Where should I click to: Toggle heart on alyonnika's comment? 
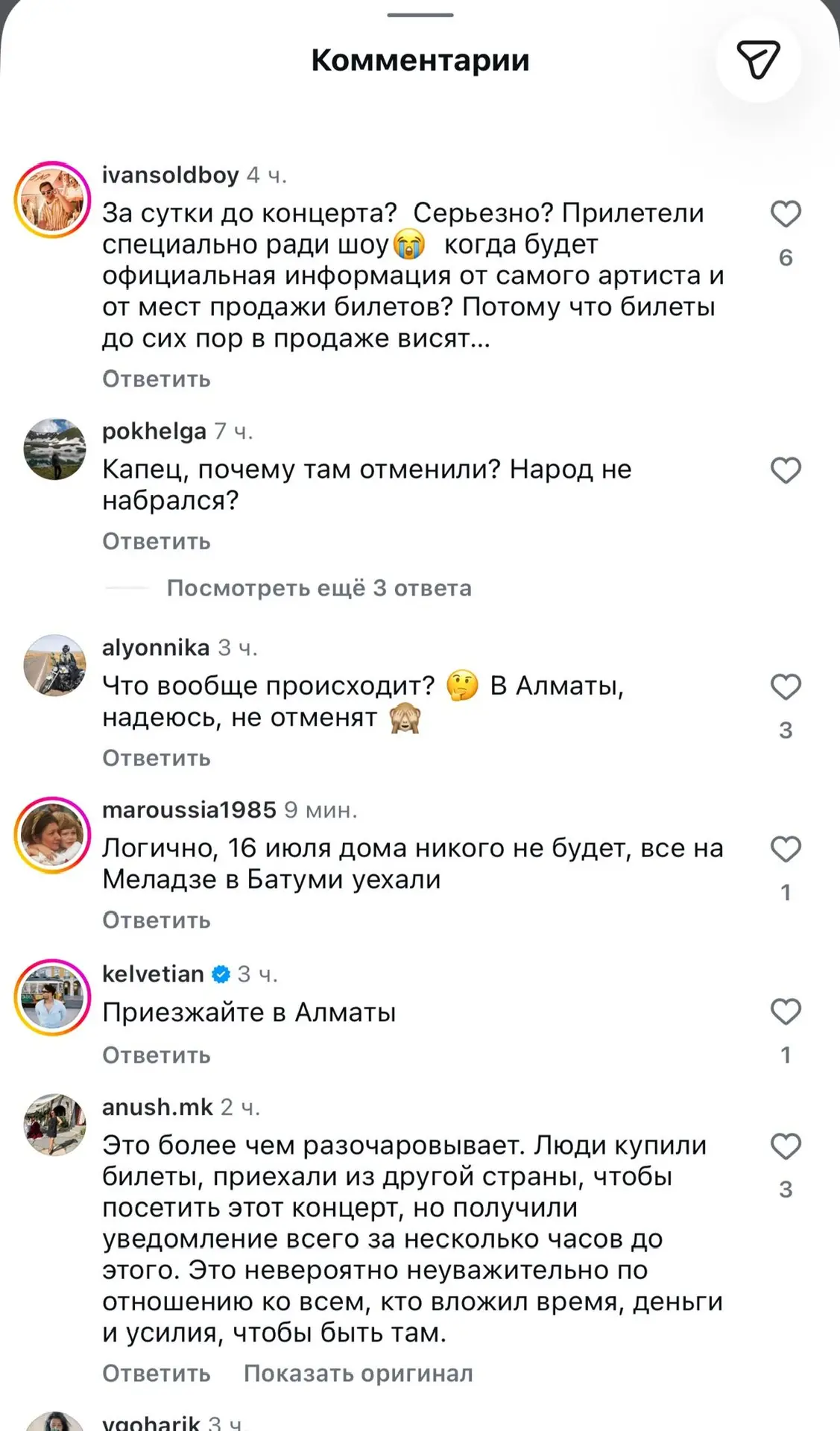(x=786, y=686)
